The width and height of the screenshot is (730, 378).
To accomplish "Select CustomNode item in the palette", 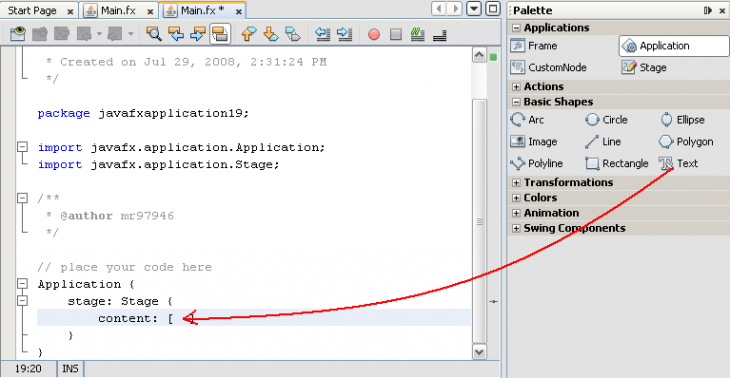I will click(548, 68).
